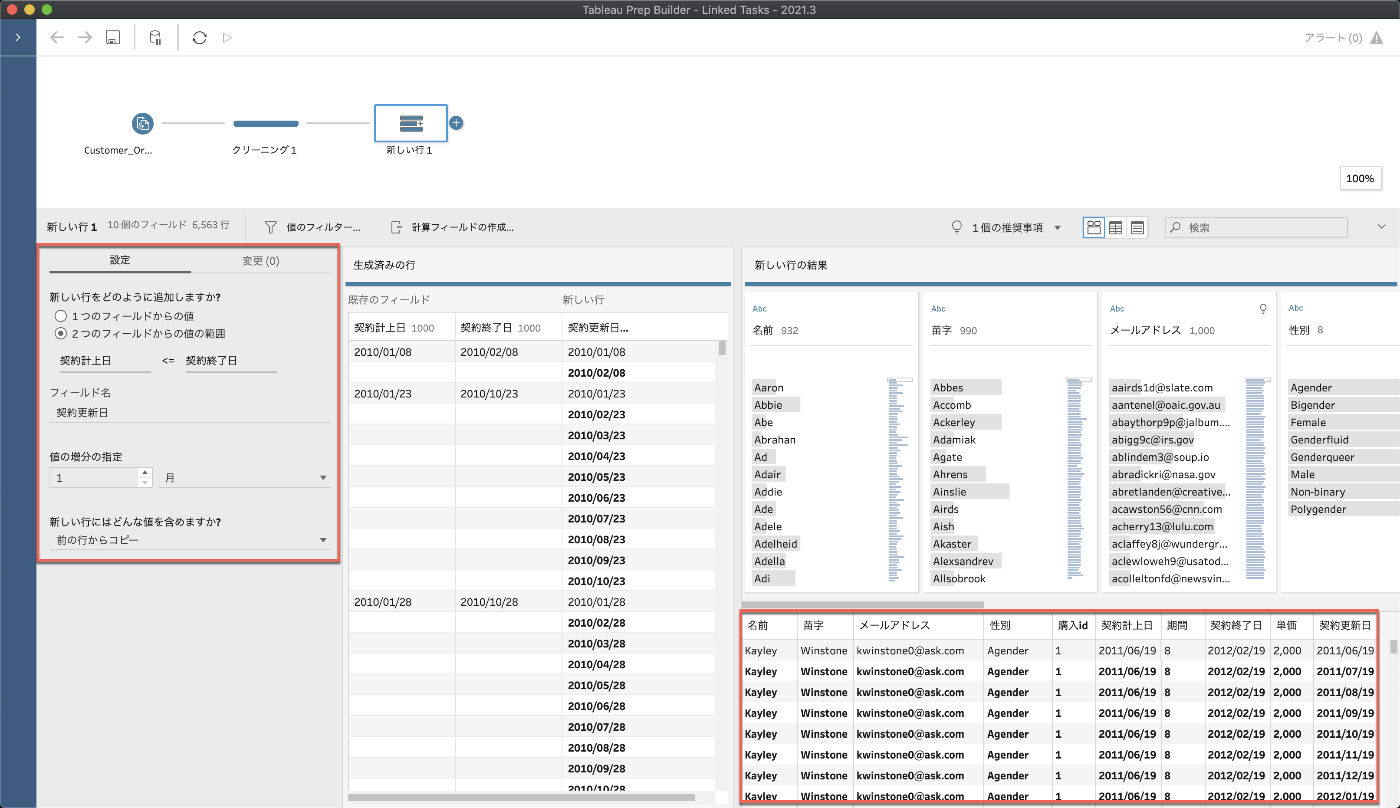This screenshot has height=808, width=1400.
Task: Click Abc type icon on 性別 card
Action: 1296,309
